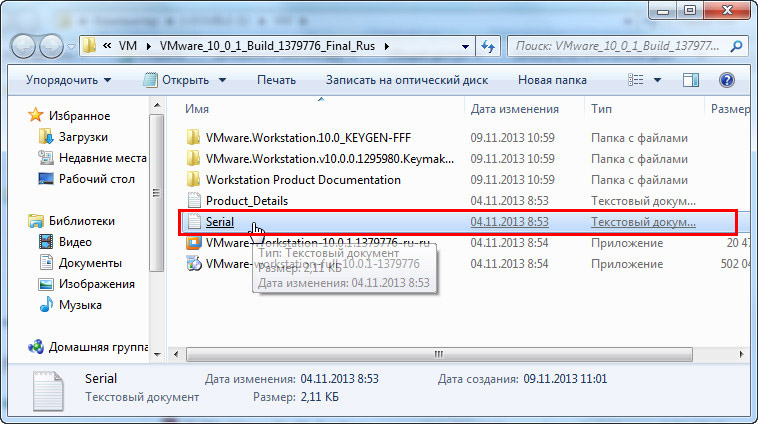758x424 pixels.
Task: Click the Refresh button next to address bar
Action: 488,46
